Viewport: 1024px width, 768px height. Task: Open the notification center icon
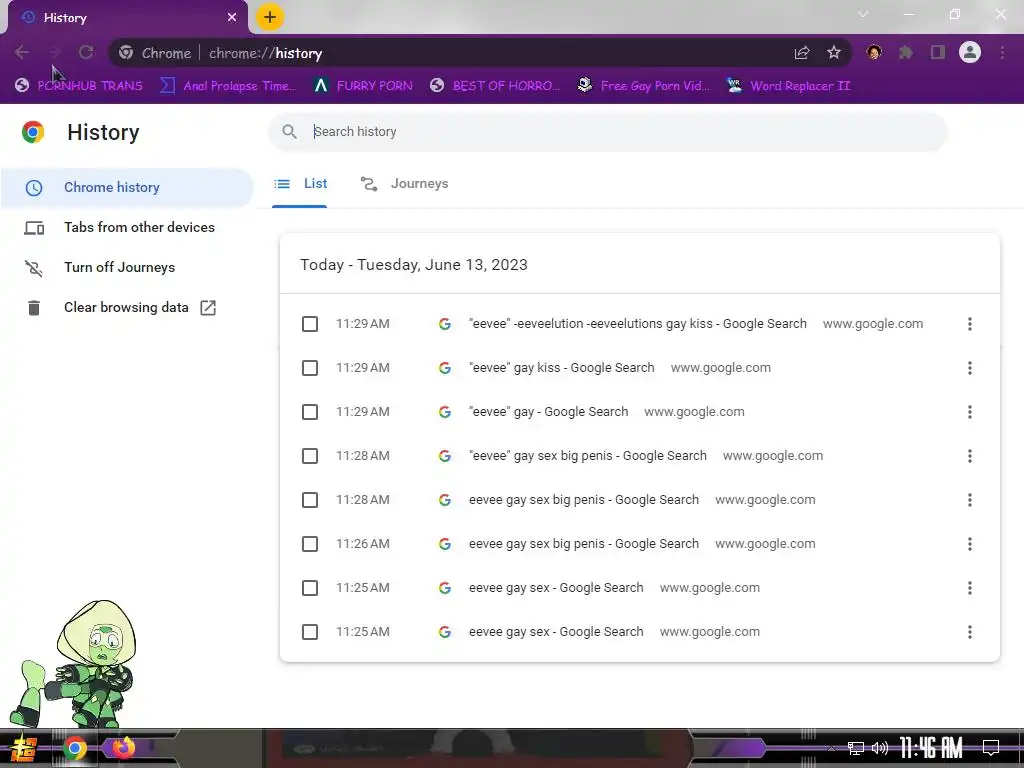991,747
